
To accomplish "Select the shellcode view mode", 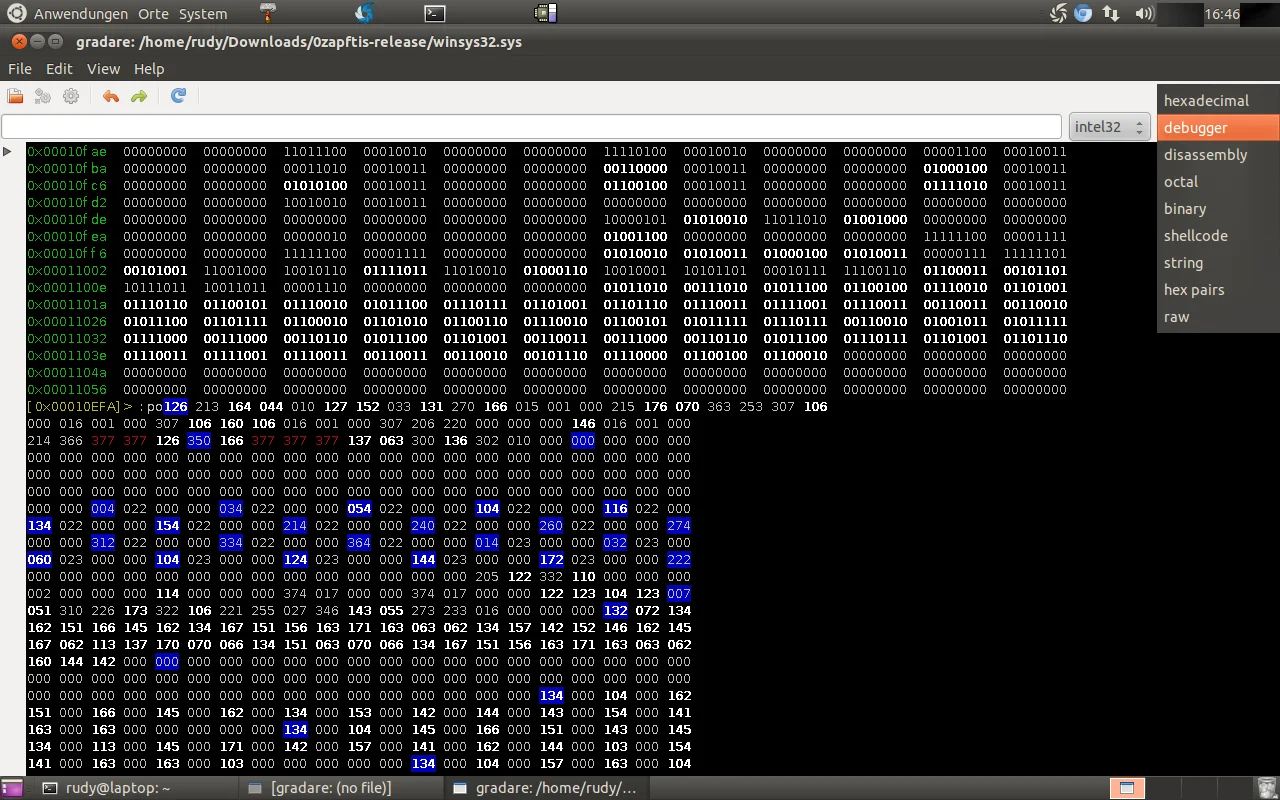I will click(x=1218, y=236).
